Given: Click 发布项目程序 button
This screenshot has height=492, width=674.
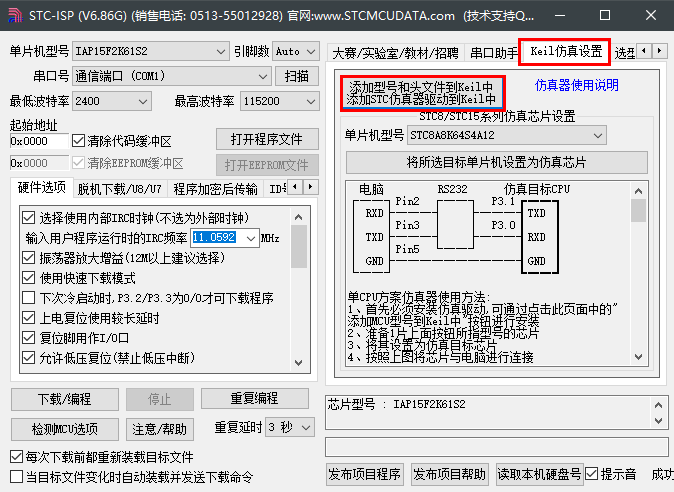Looking at the screenshot, I should click(365, 474).
